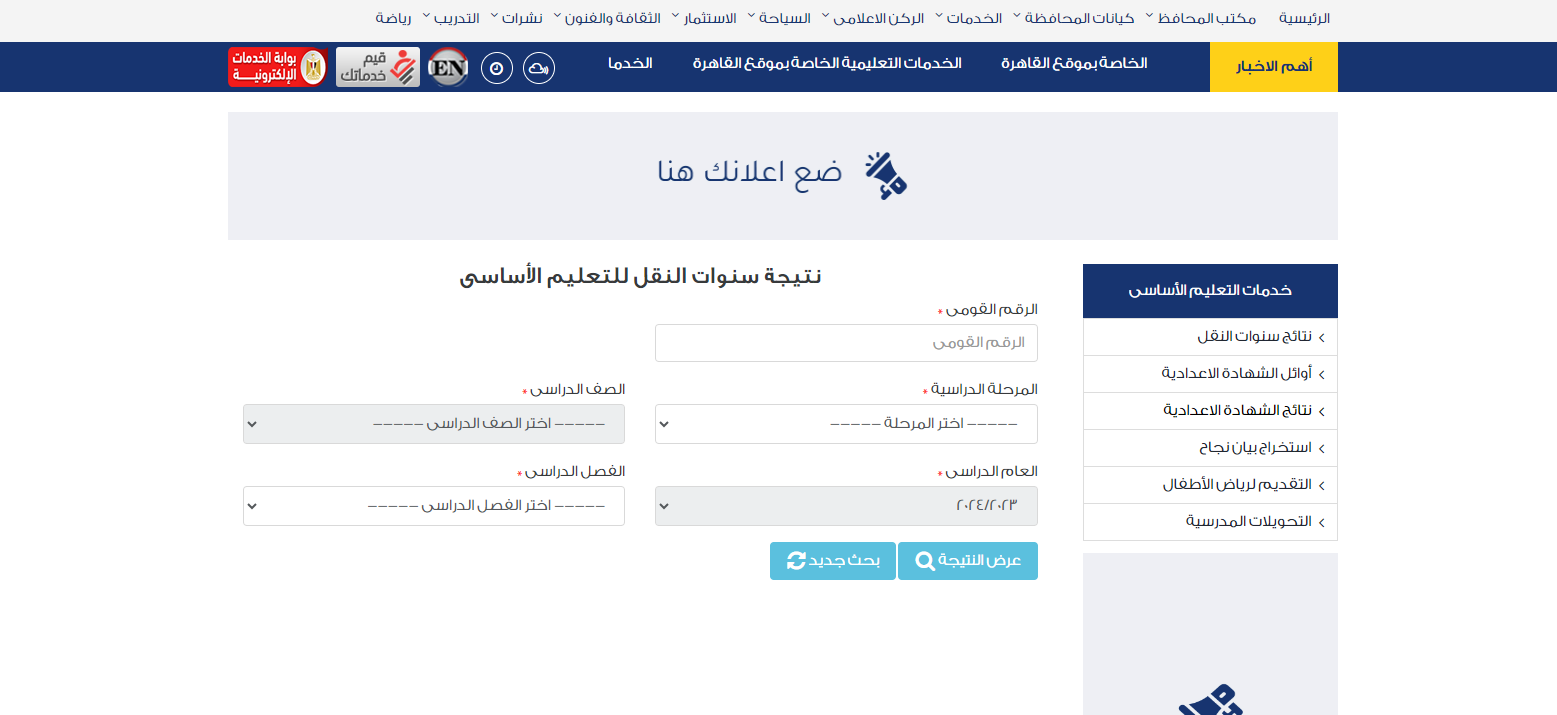Click the chevron beside التحويلات المدرسية
1557x715 pixels.
point(1321,523)
